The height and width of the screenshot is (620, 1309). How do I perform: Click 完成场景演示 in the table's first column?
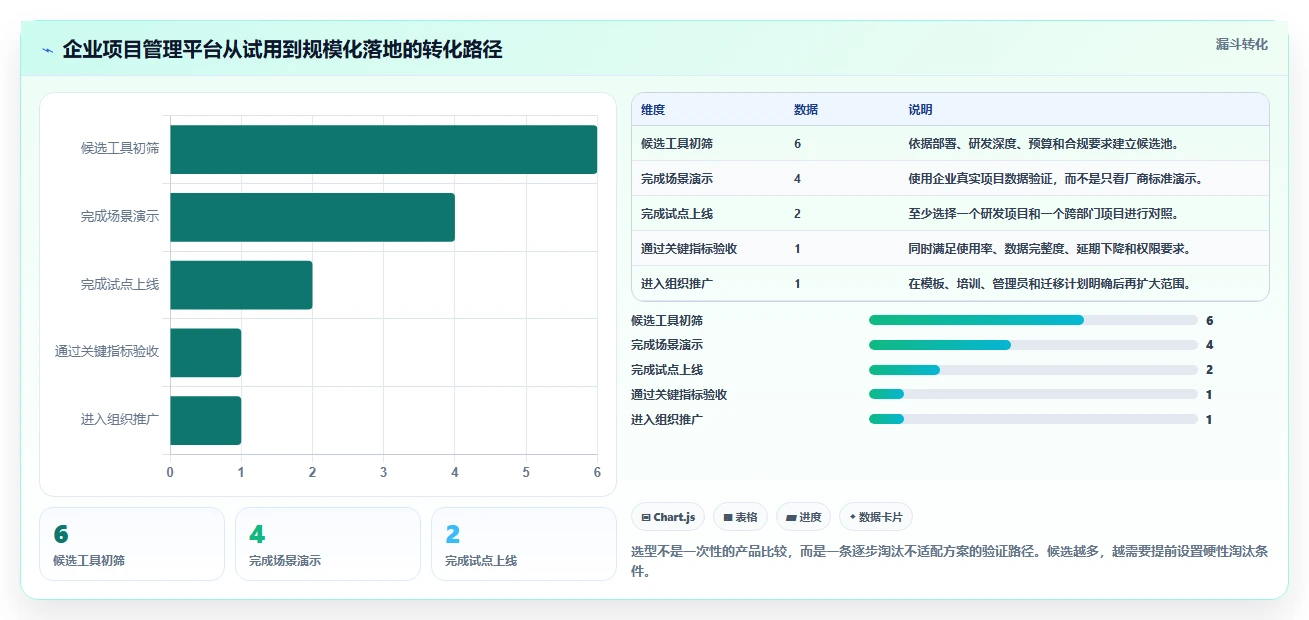(x=677, y=179)
